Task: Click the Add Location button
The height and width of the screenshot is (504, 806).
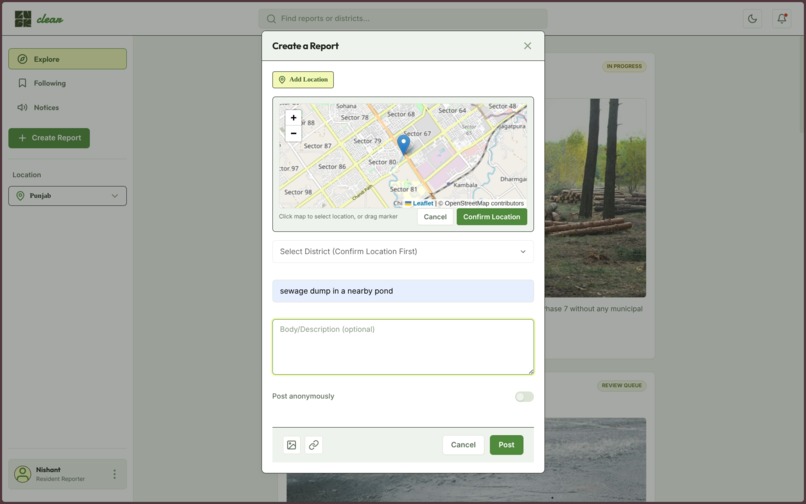Action: click(x=303, y=80)
